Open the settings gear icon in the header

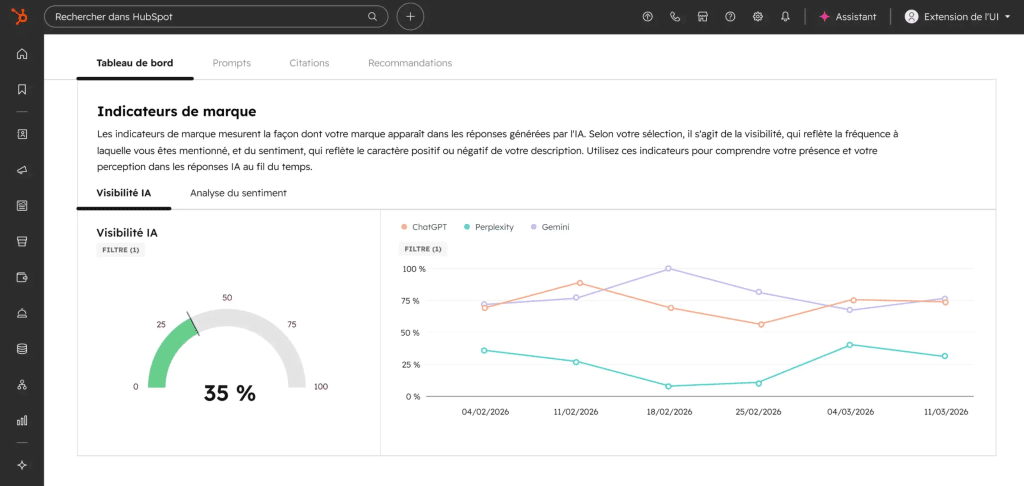click(758, 17)
